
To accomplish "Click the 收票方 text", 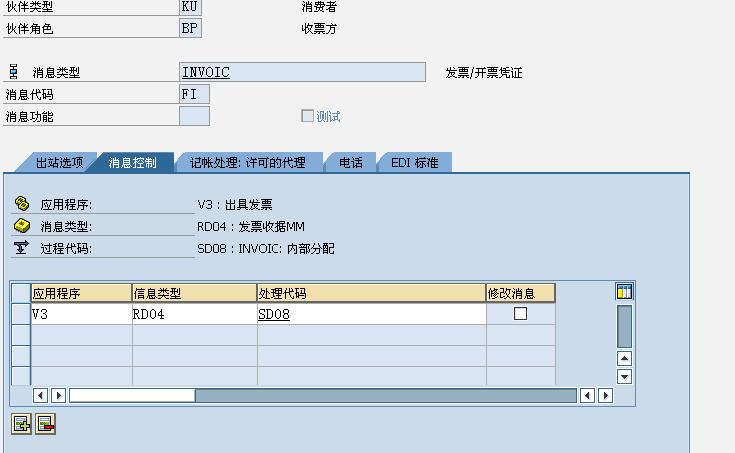I will (x=319, y=29).
